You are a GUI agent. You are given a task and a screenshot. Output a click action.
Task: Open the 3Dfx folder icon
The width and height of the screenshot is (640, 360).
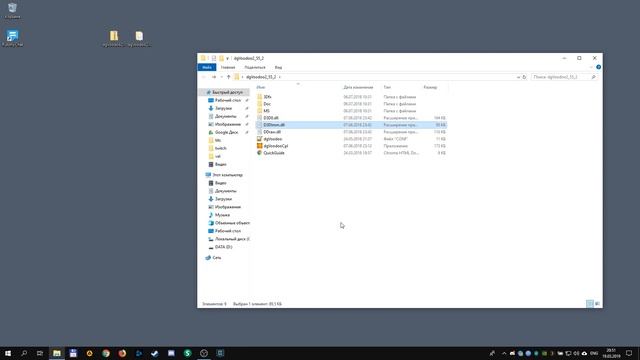coord(260,97)
